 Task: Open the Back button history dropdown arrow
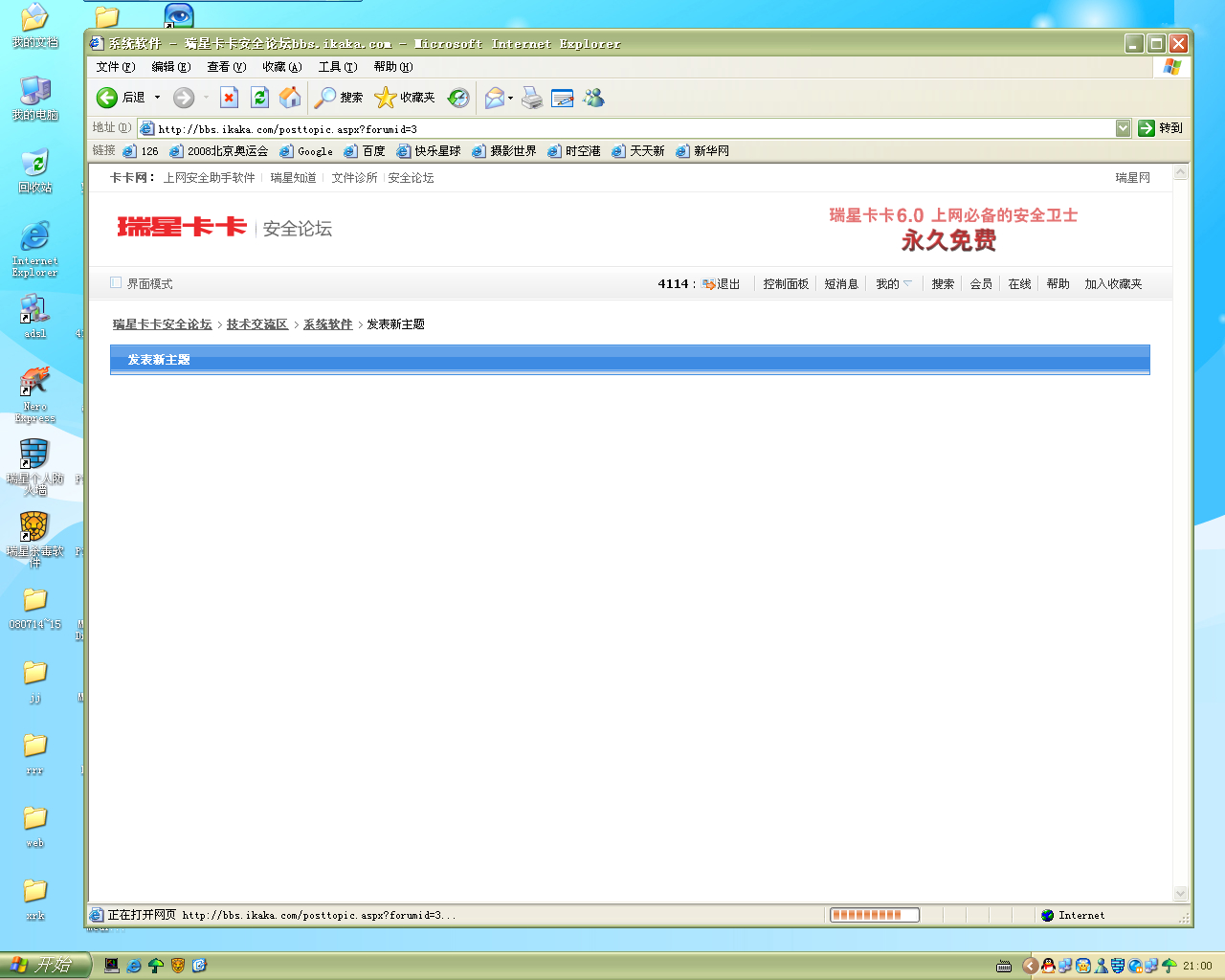coord(158,98)
